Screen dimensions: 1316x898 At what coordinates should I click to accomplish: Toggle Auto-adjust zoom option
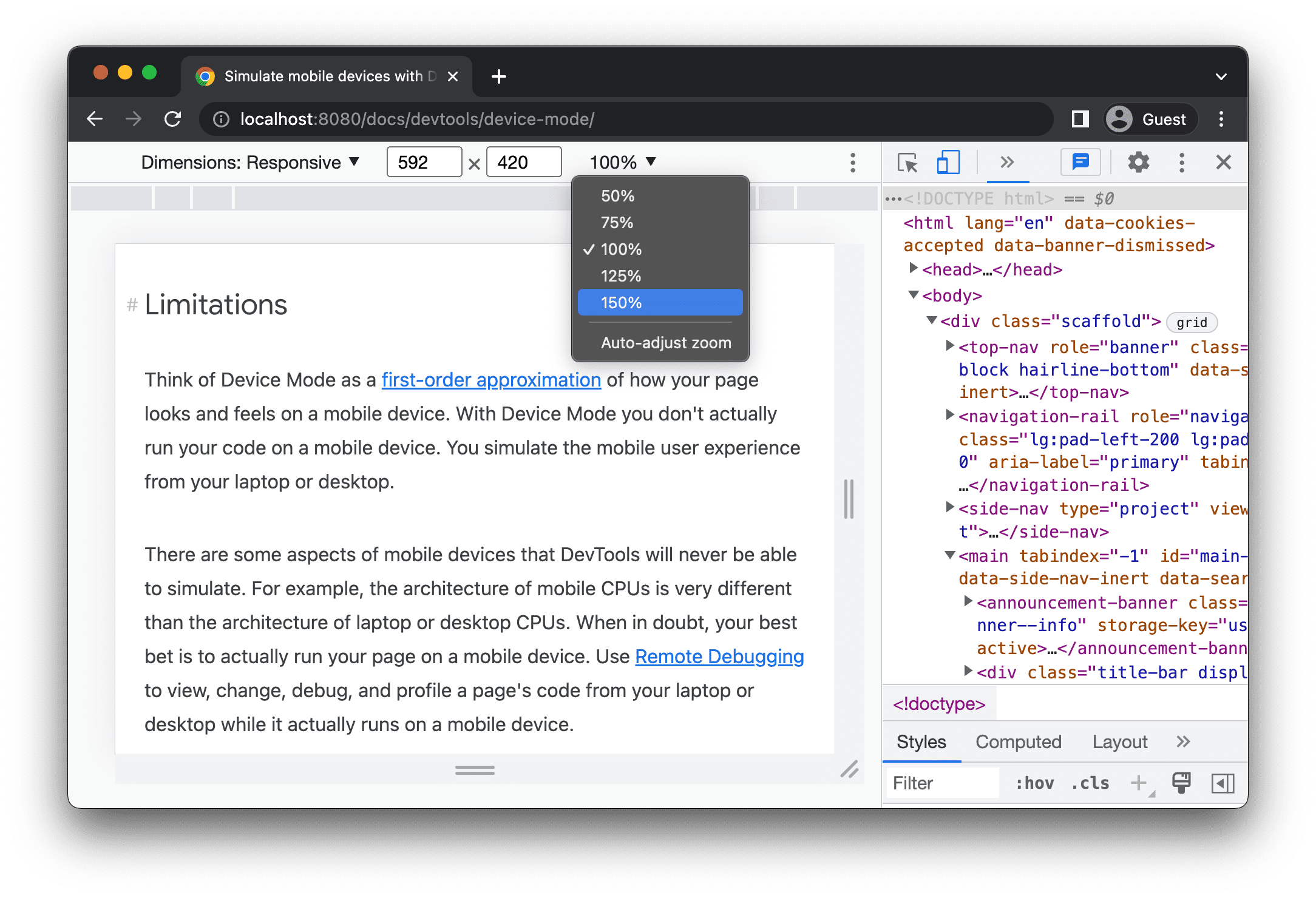[664, 343]
